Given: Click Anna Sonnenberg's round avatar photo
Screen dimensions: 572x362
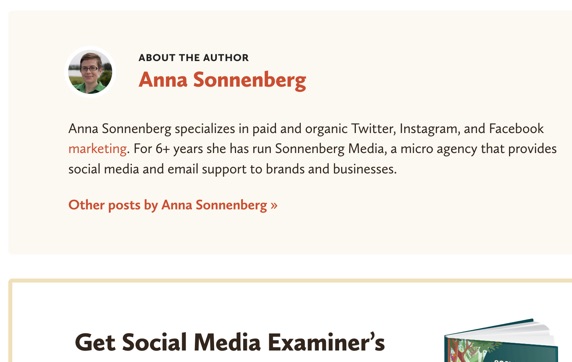Looking at the screenshot, I should pos(90,72).
